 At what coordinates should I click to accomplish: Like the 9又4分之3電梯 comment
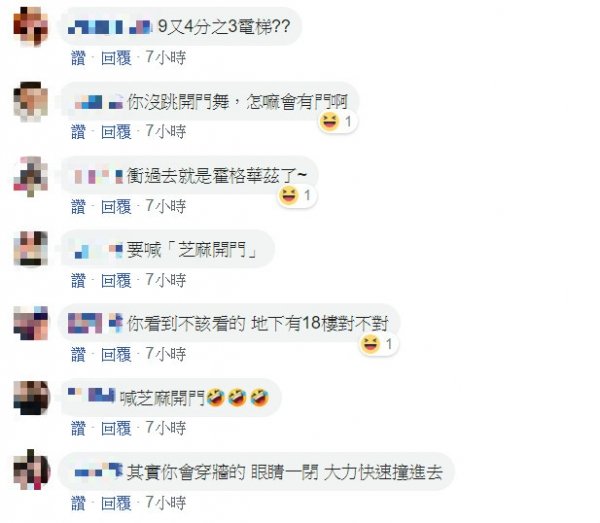pyautogui.click(x=78, y=58)
